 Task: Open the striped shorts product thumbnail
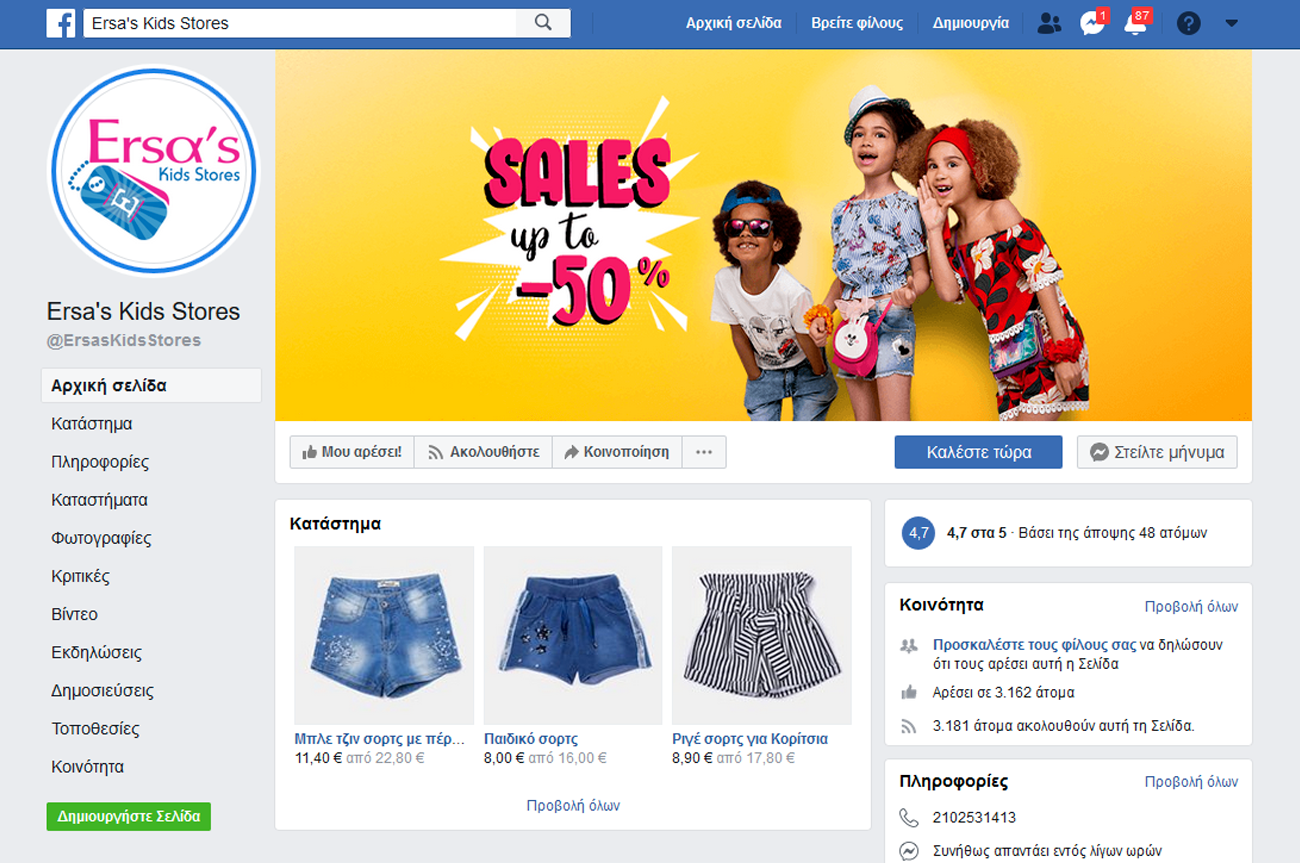point(761,635)
